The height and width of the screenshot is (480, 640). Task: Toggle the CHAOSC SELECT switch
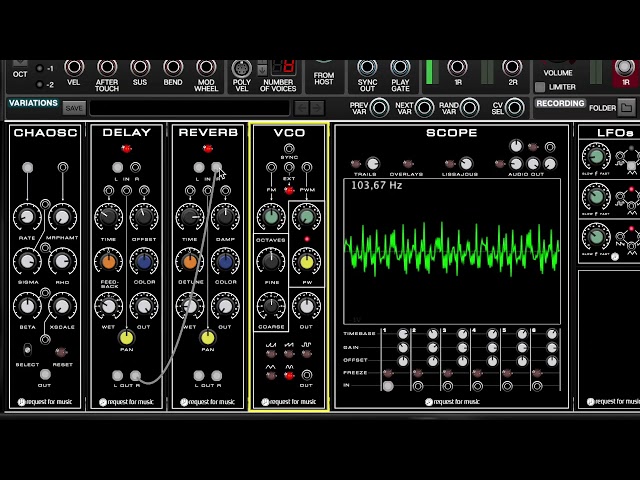(x=27, y=349)
